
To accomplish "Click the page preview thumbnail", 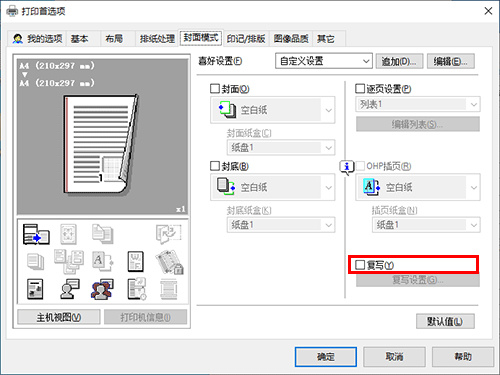I will tap(101, 144).
